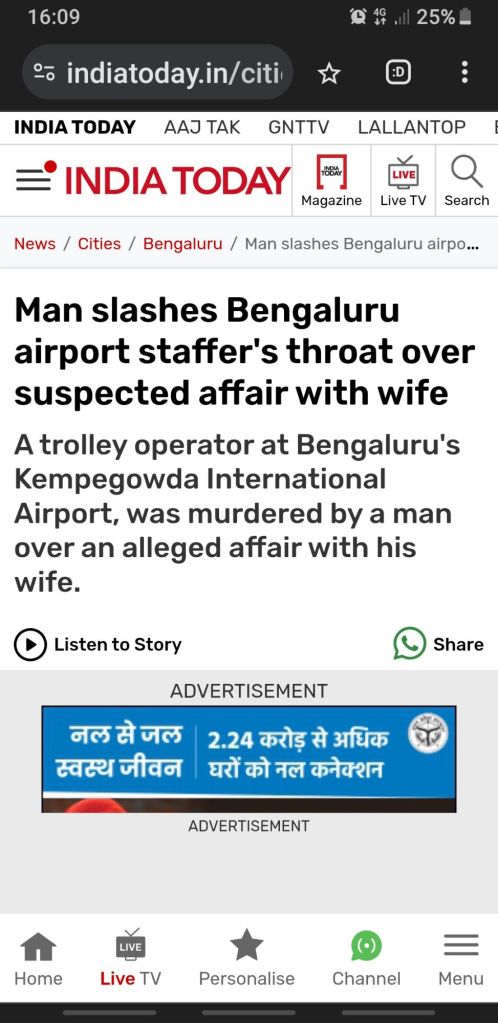Open the hamburger menu beside India Today logo

pos(33,179)
